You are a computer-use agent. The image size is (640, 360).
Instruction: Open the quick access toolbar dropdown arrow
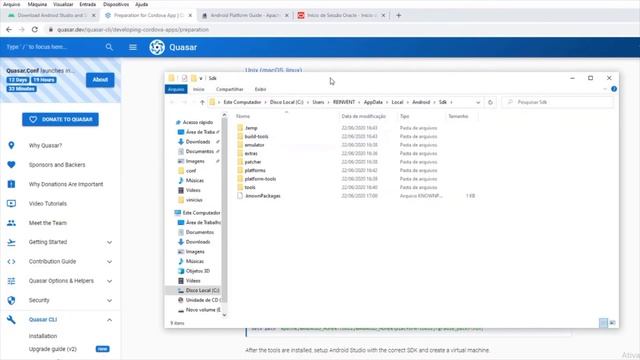tap(201, 78)
